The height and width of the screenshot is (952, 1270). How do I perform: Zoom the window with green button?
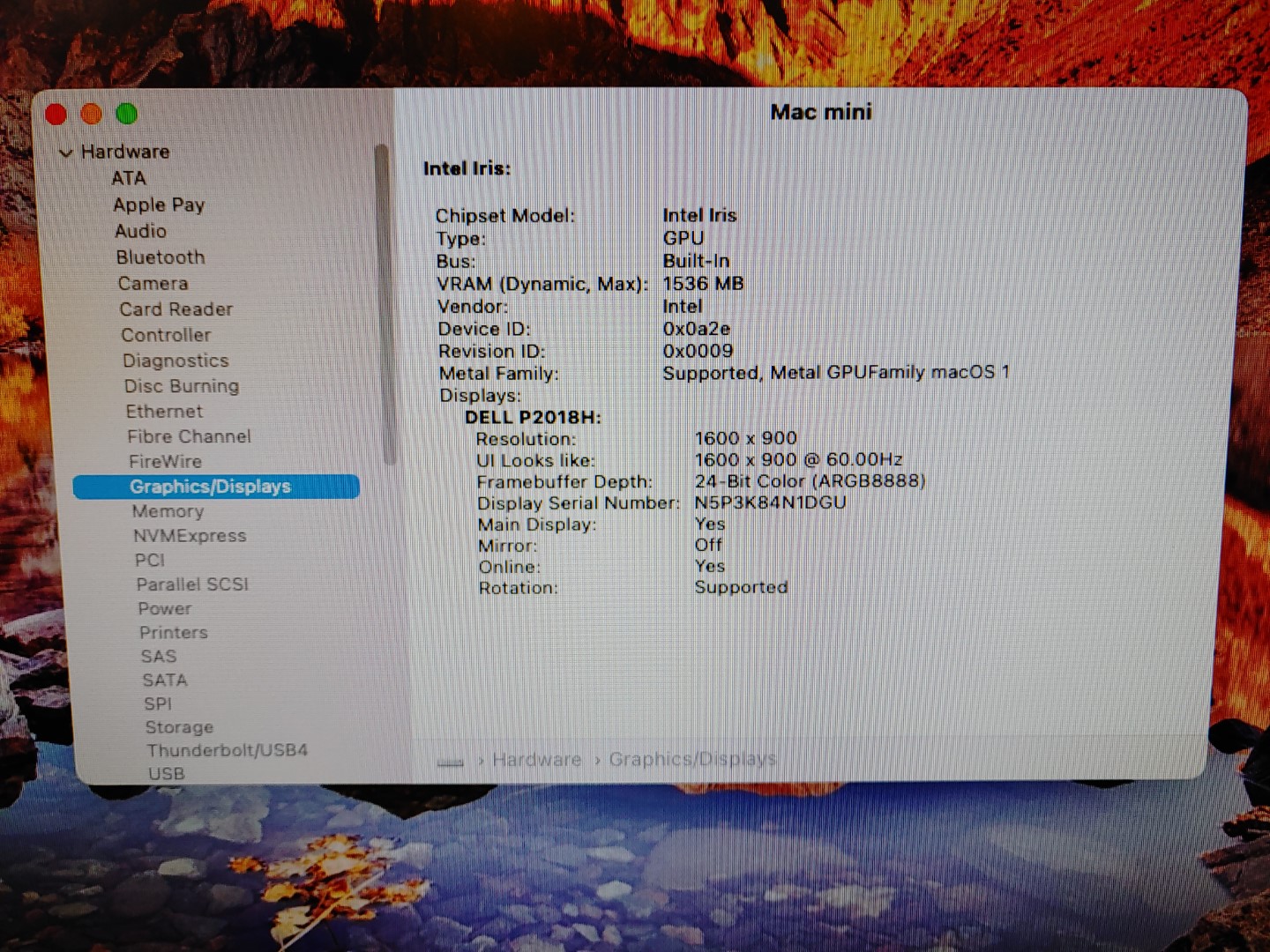click(127, 114)
